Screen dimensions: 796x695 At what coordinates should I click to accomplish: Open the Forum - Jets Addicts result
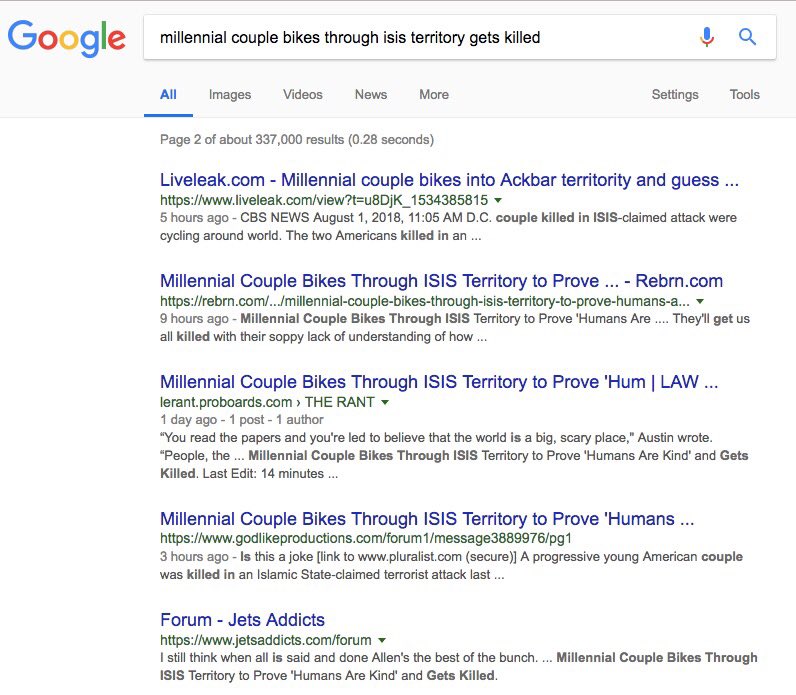point(242,620)
